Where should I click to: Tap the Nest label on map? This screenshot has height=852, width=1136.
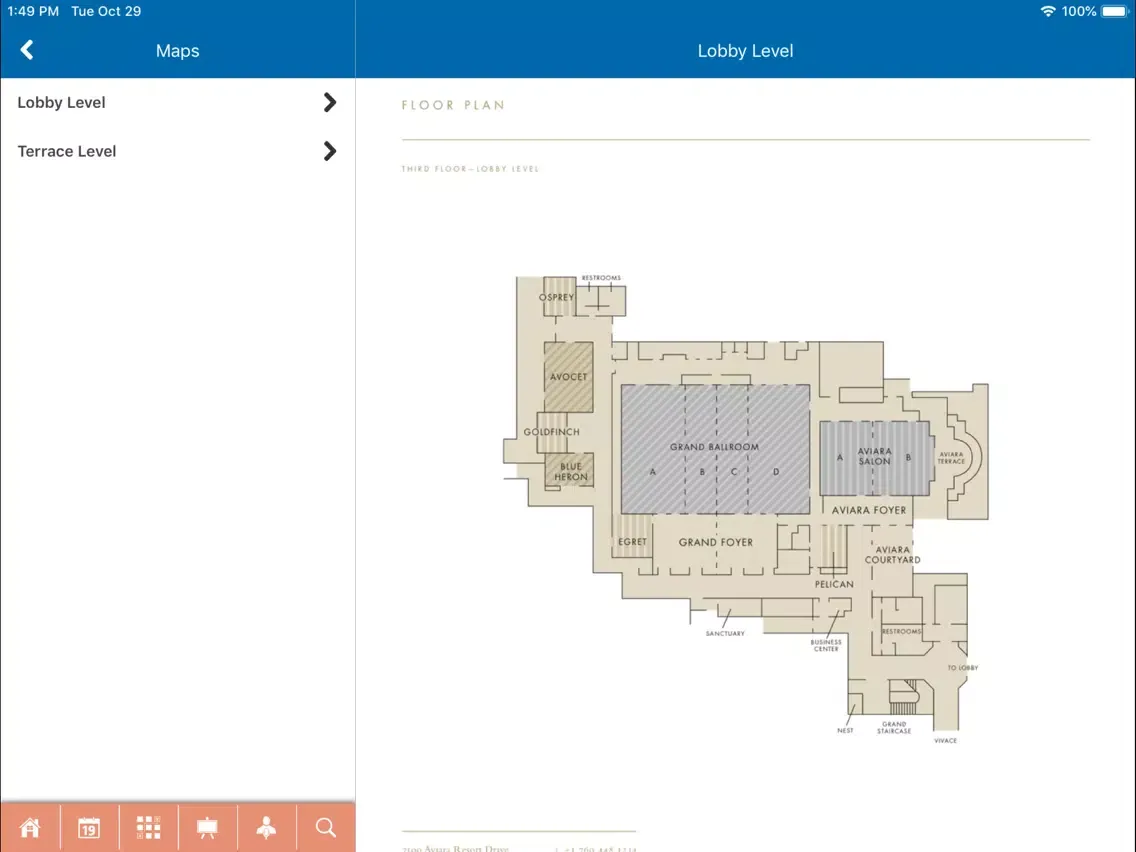pyautogui.click(x=845, y=730)
